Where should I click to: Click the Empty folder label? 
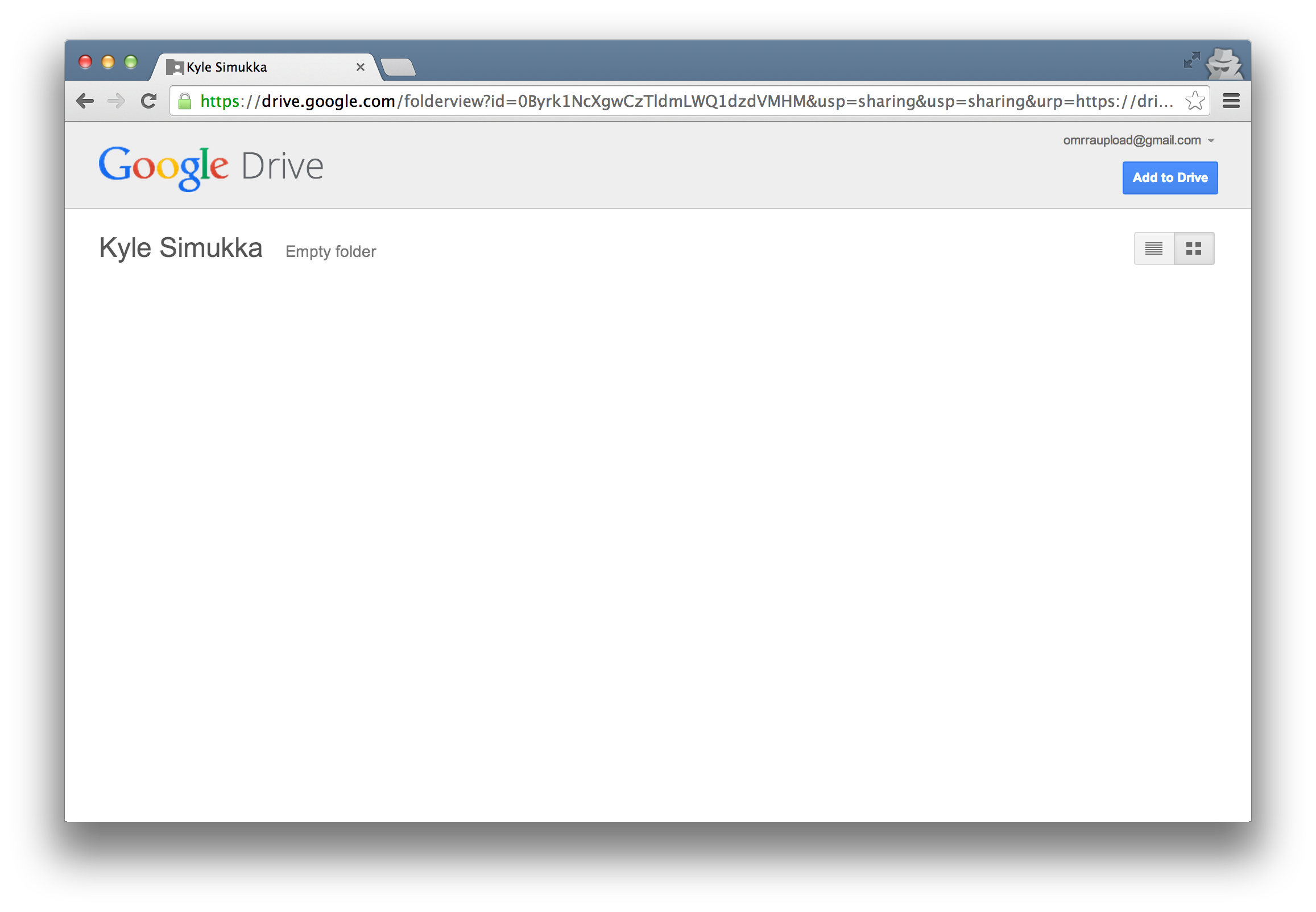pyautogui.click(x=331, y=251)
